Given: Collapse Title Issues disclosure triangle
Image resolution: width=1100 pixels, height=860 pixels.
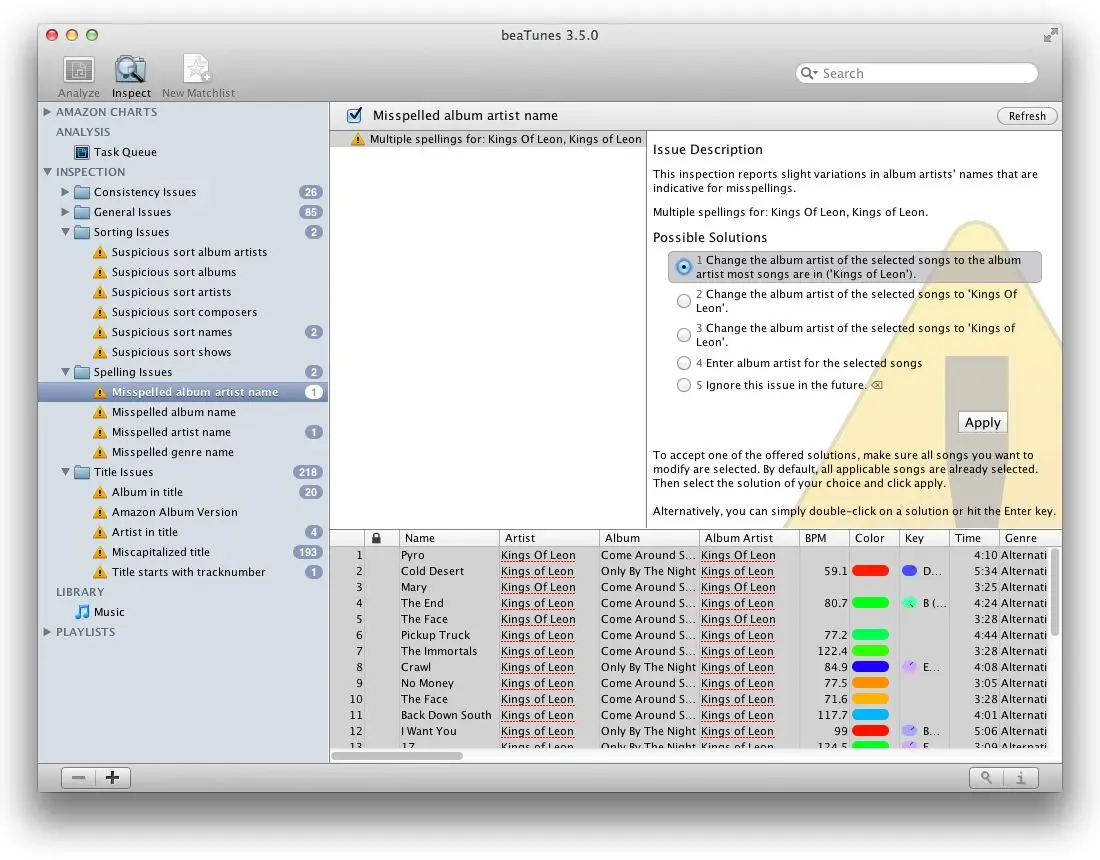Looking at the screenshot, I should coord(65,472).
